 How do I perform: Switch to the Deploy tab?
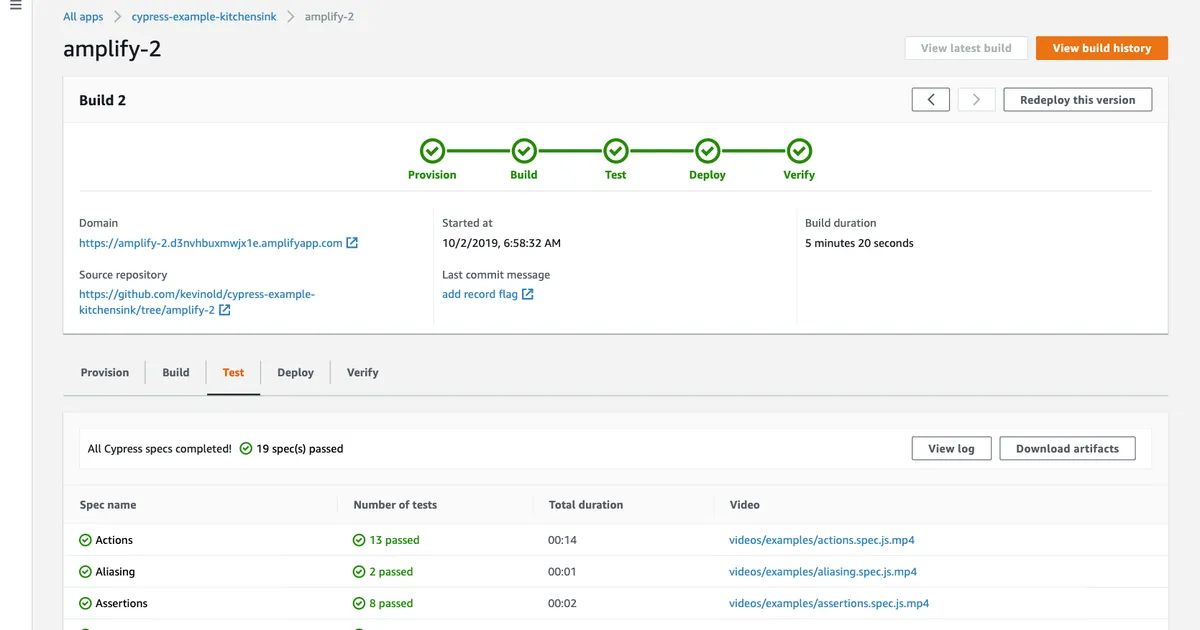(295, 373)
